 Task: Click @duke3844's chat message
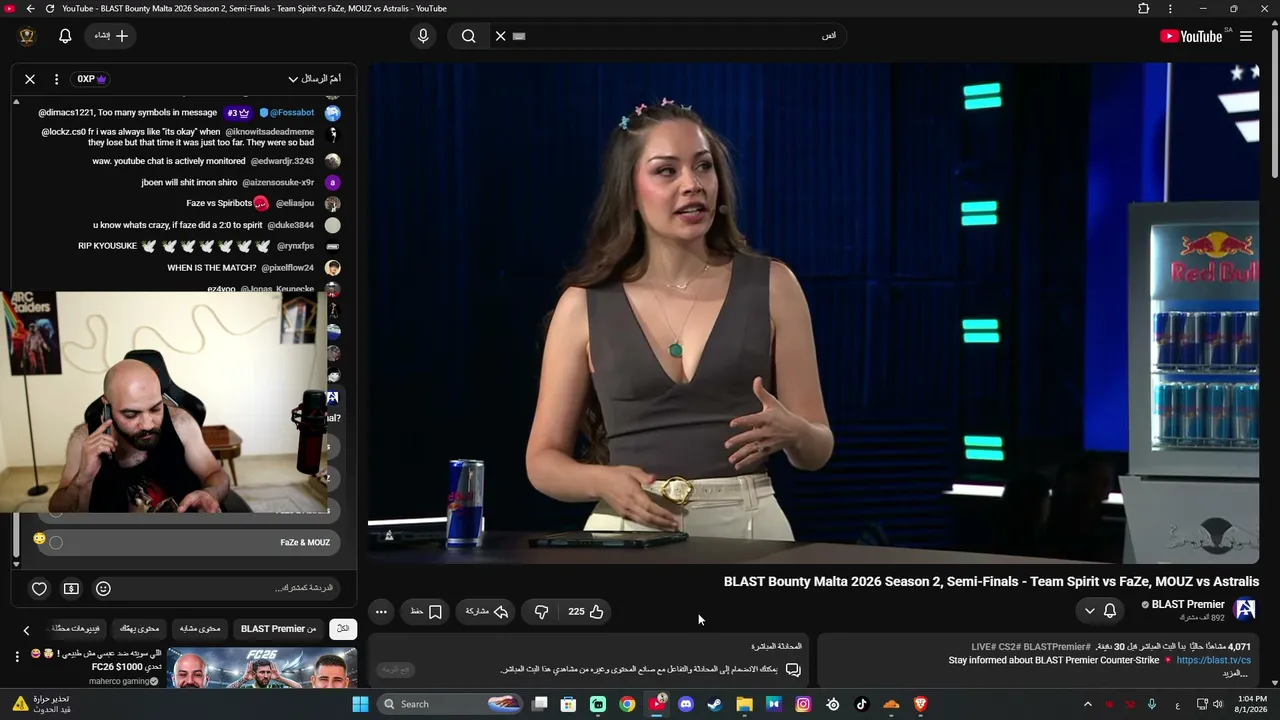[x=177, y=225]
